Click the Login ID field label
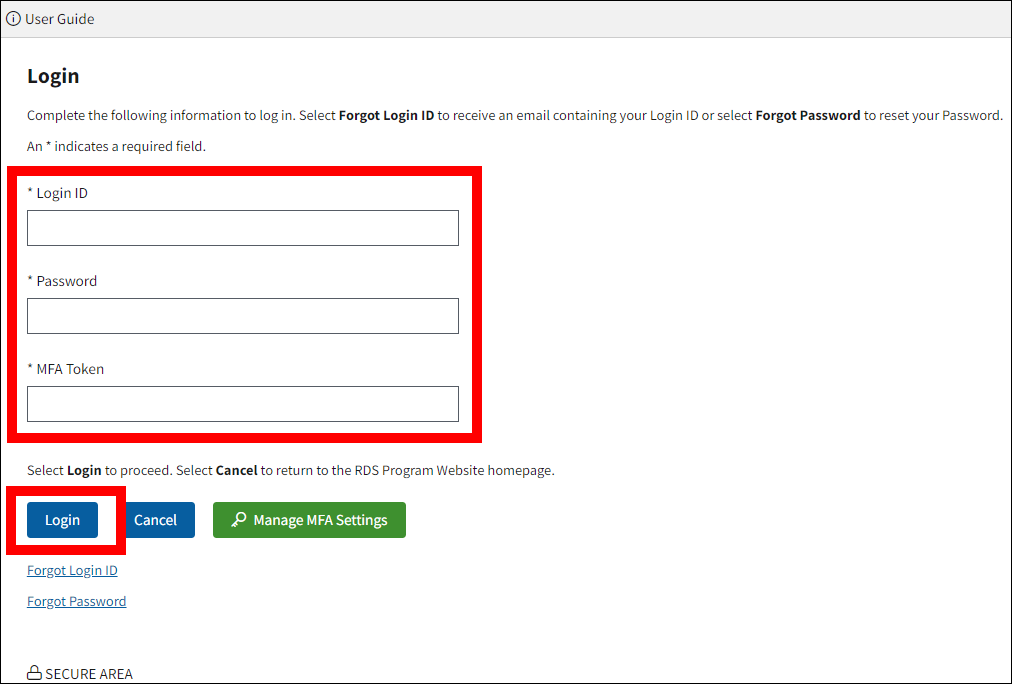This screenshot has width=1012, height=684. pyautogui.click(x=61, y=193)
